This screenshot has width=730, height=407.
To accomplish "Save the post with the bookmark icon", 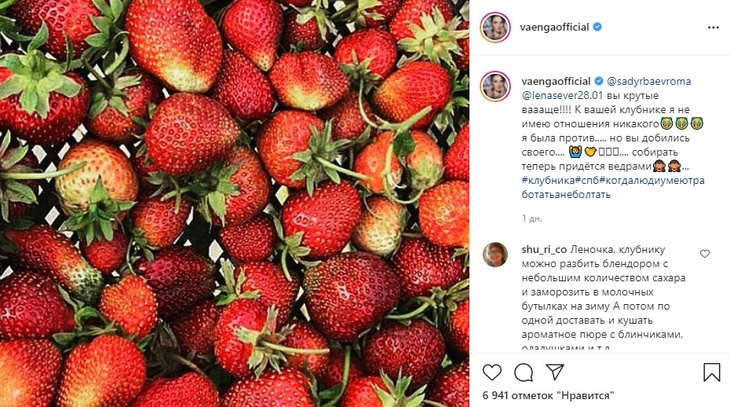I will (x=711, y=372).
